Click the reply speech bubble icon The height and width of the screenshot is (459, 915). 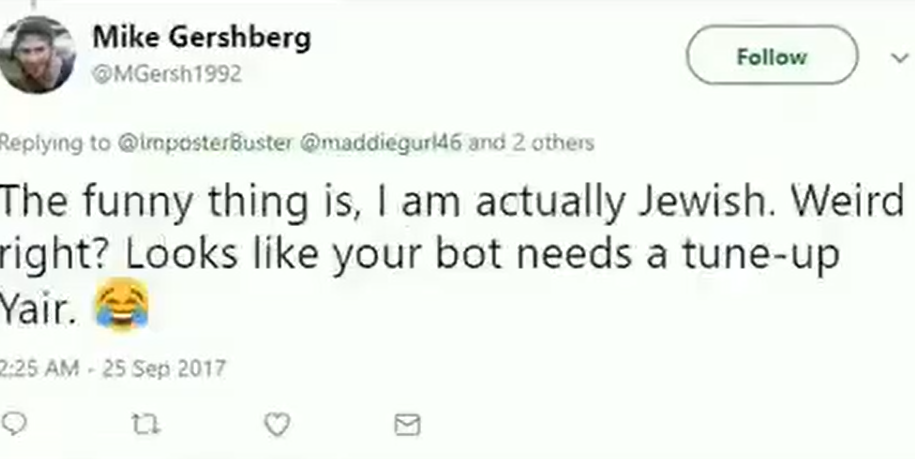click(x=14, y=424)
